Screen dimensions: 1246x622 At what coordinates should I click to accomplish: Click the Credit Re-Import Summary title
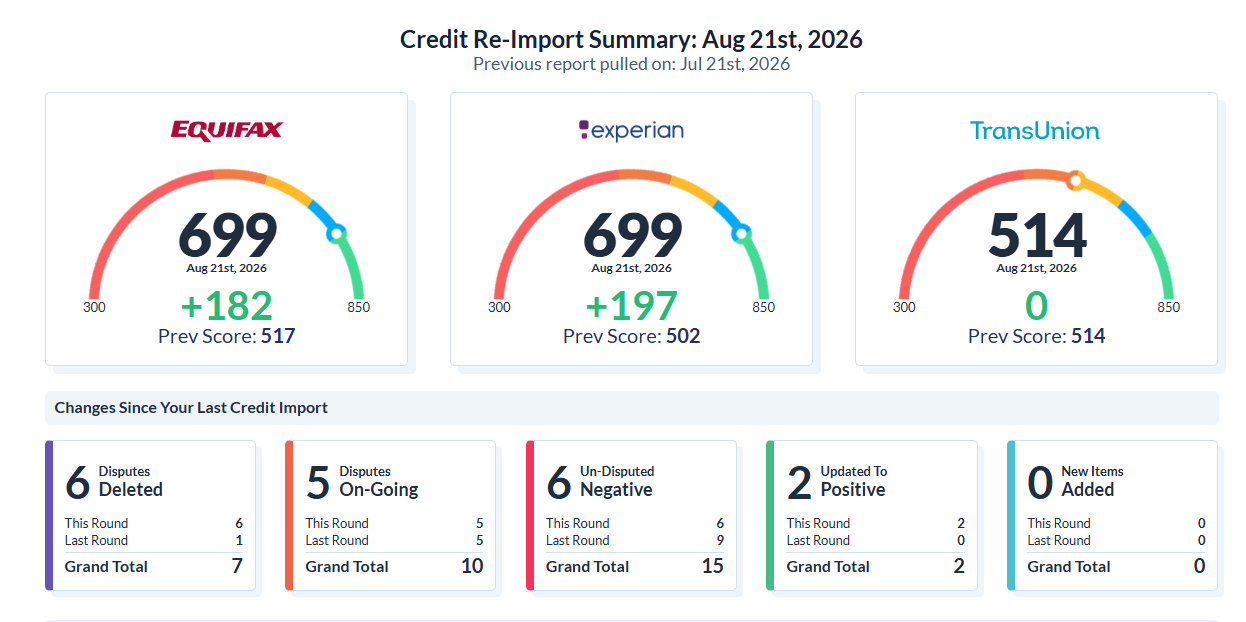(x=631, y=39)
